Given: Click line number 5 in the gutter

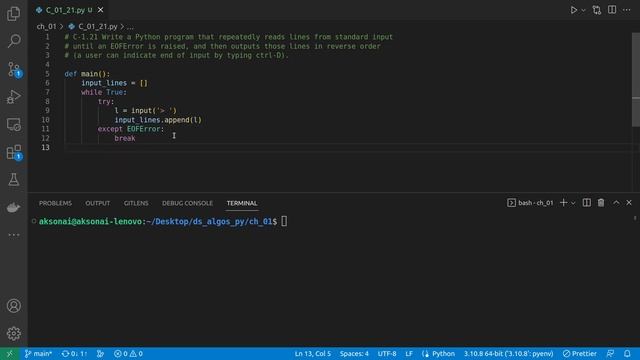Looking at the screenshot, I should (x=47, y=74).
